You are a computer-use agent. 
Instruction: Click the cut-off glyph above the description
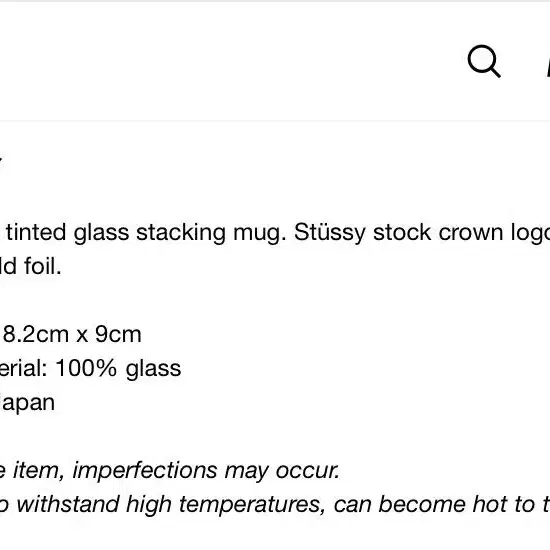pyautogui.click(x=1, y=163)
